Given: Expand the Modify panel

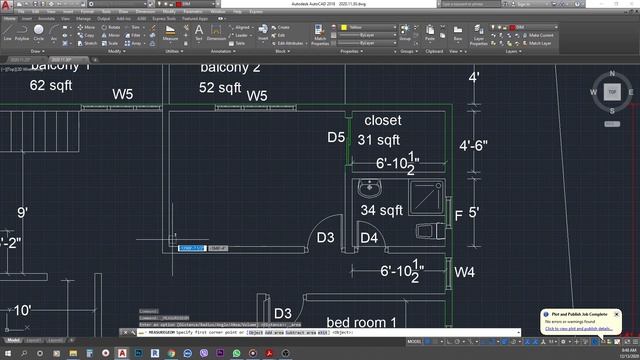Looking at the screenshot, I should point(117,51).
